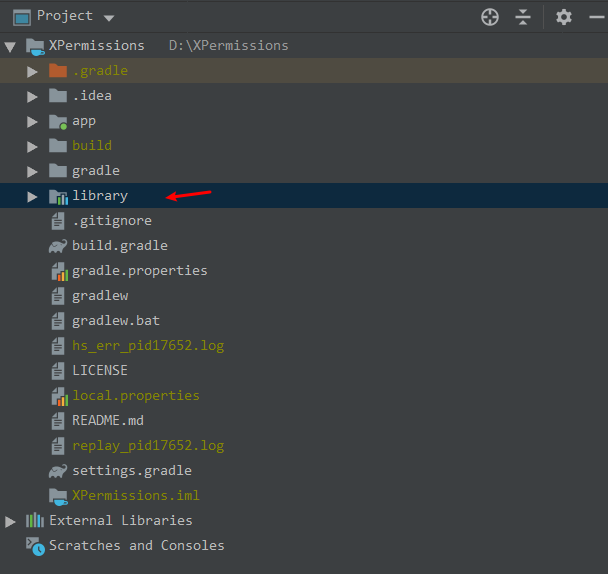Expand the library module
Viewport: 608px width, 574px height.
pyautogui.click(x=32, y=197)
